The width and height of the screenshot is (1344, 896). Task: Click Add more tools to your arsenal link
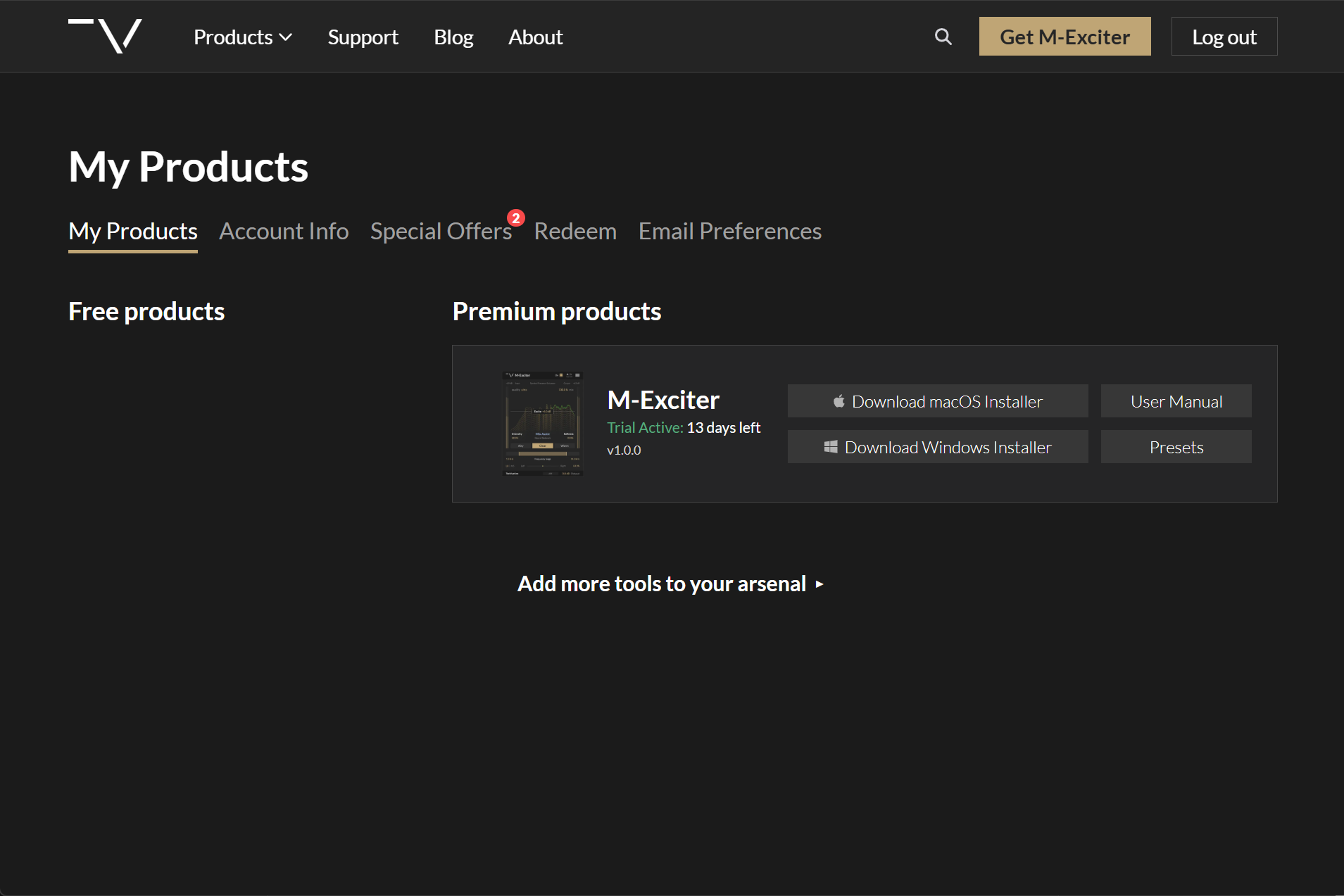[670, 583]
